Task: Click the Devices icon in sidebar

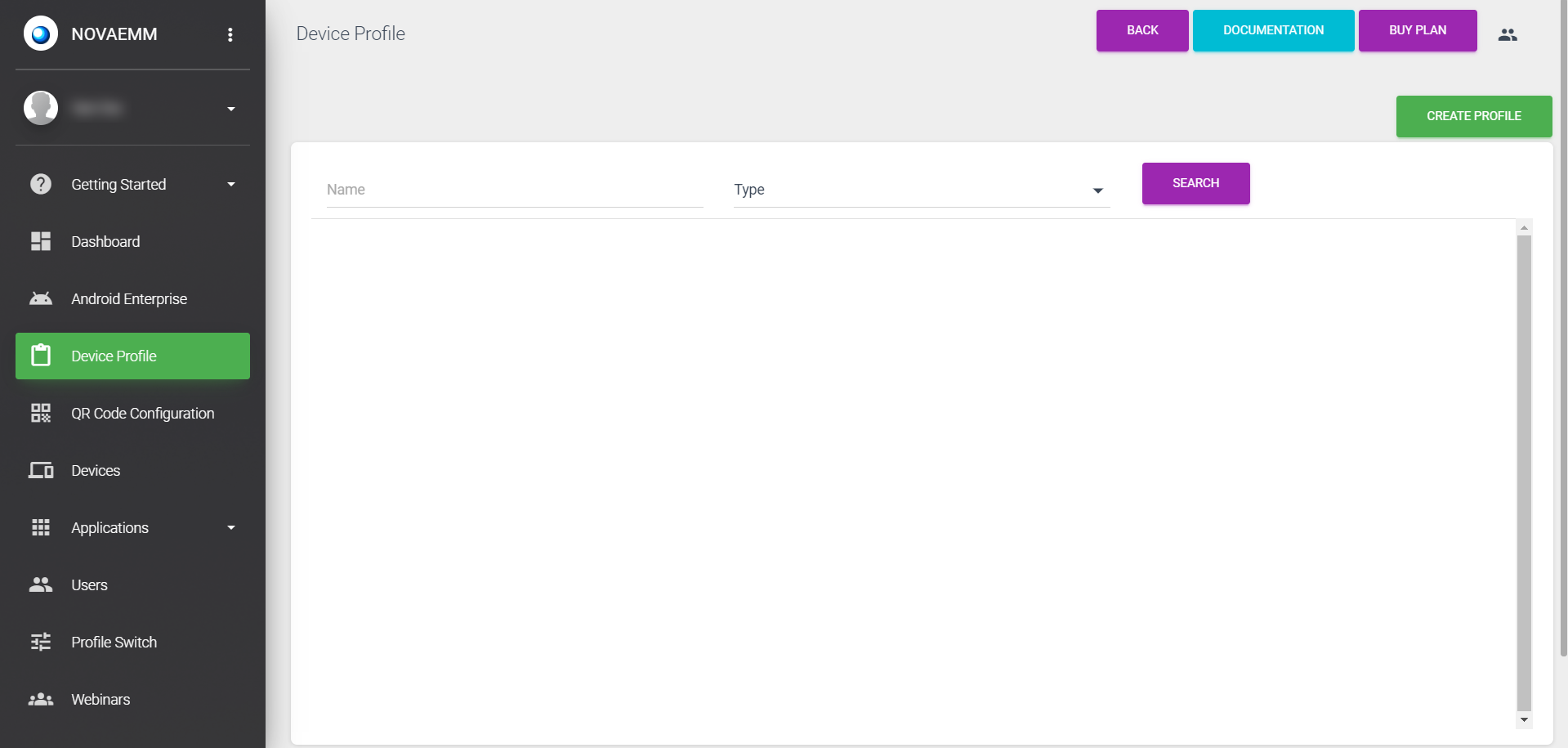Action: (40, 470)
